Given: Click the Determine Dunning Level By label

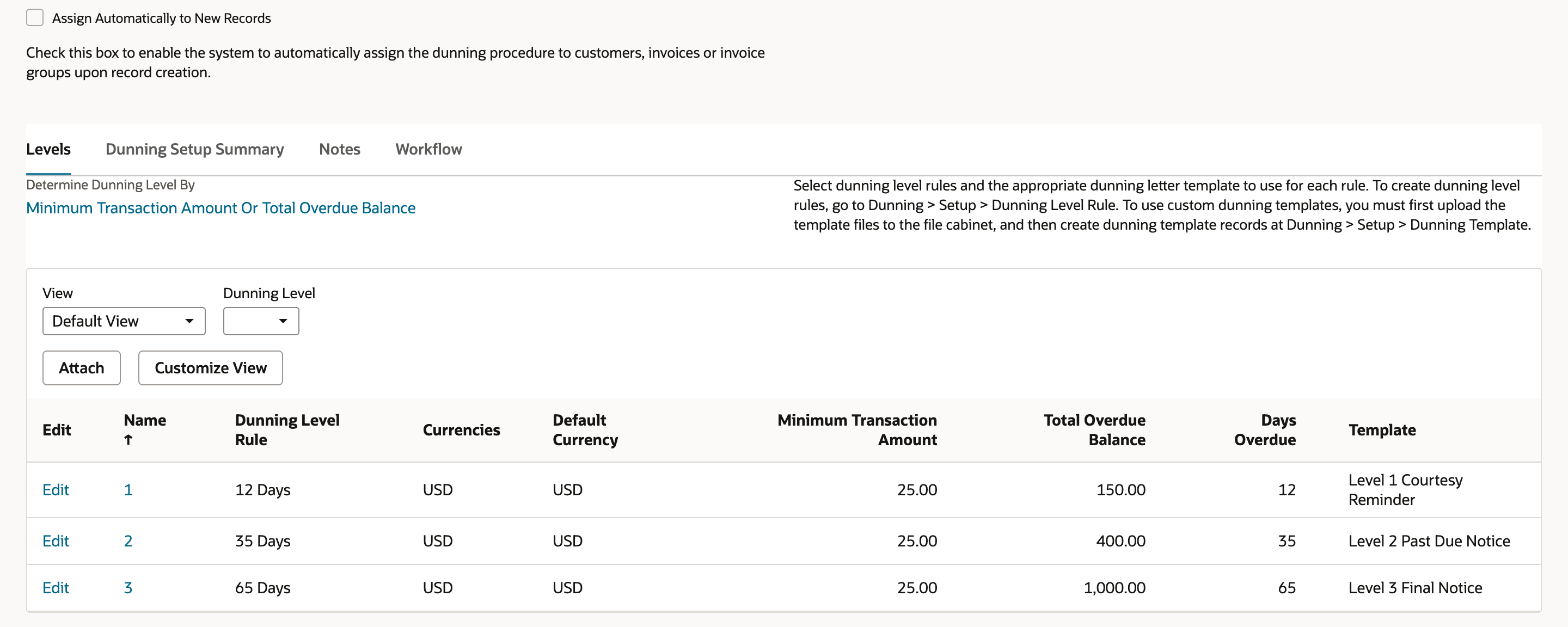Looking at the screenshot, I should pyautogui.click(x=110, y=185).
